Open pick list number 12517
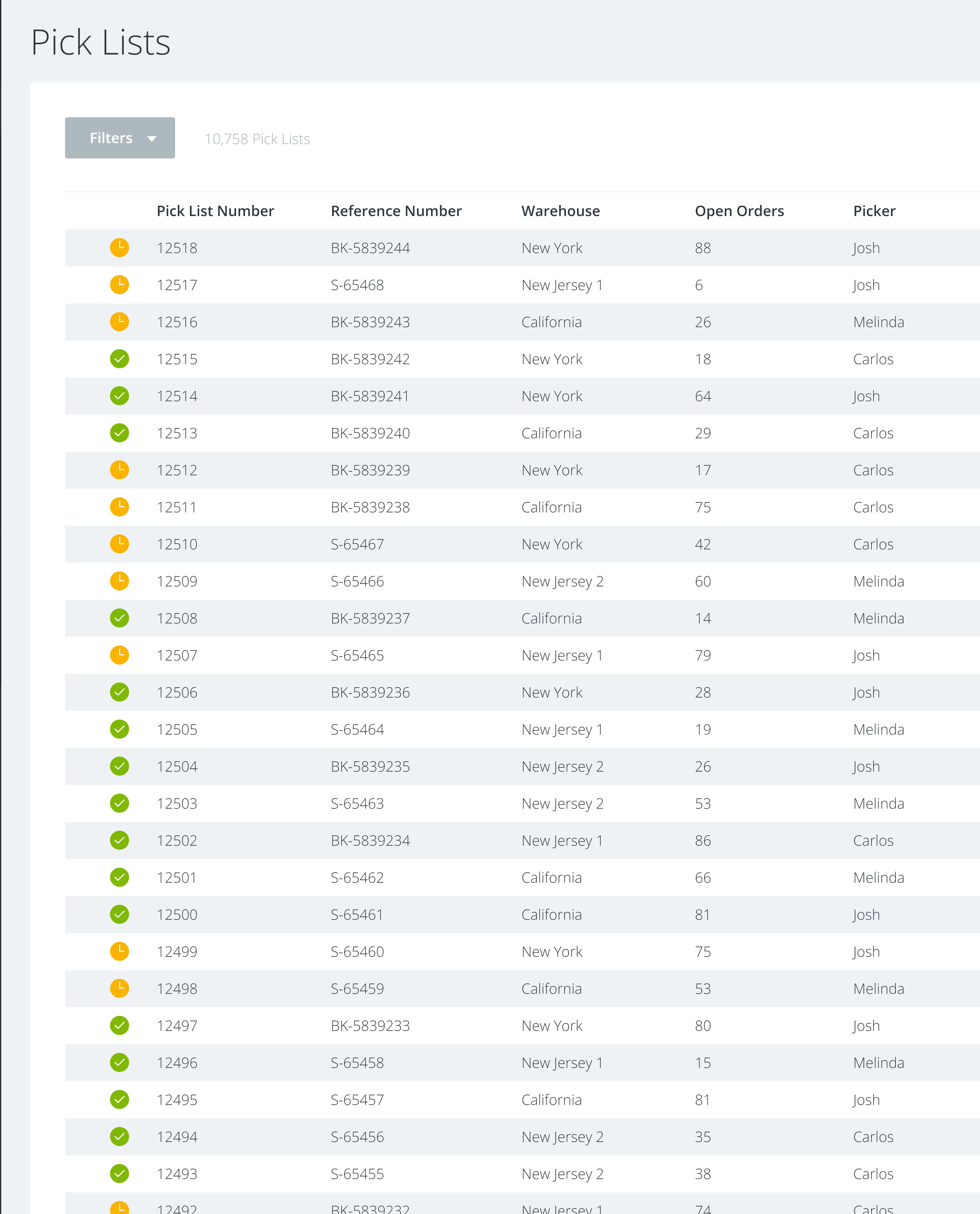Viewport: 980px width, 1214px height. [x=177, y=285]
